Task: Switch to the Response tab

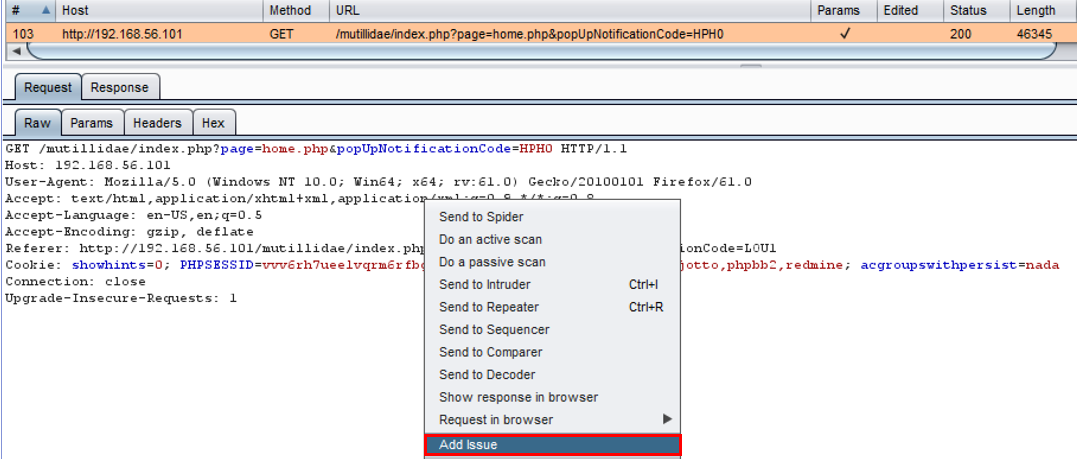Action: [x=120, y=87]
